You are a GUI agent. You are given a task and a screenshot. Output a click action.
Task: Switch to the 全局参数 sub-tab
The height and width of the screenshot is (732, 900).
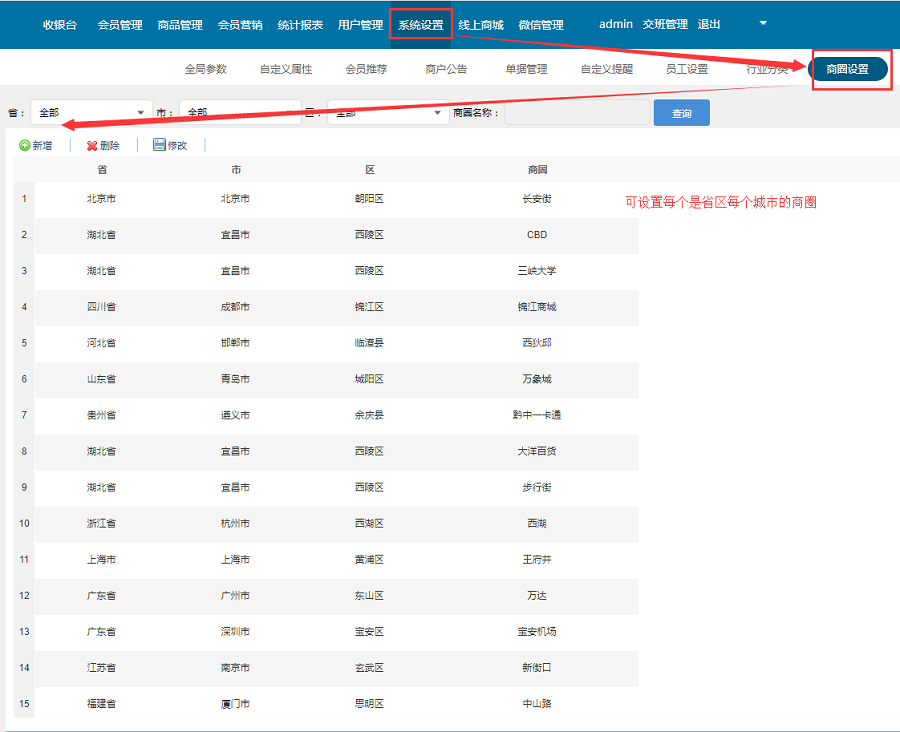pyautogui.click(x=206, y=69)
